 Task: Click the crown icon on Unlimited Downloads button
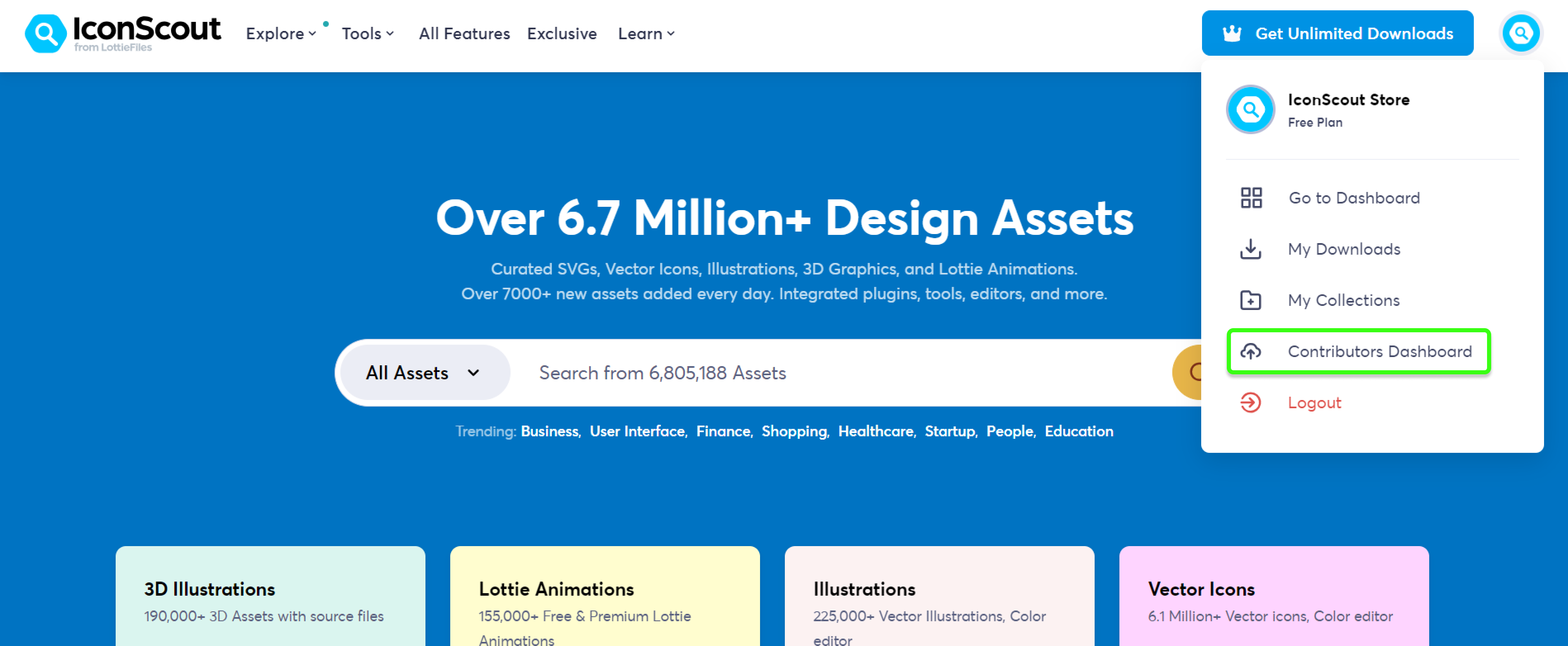1232,33
